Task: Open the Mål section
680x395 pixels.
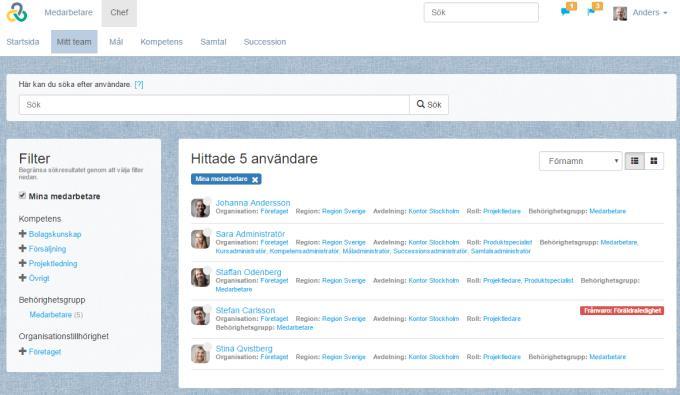Action: 116,42
